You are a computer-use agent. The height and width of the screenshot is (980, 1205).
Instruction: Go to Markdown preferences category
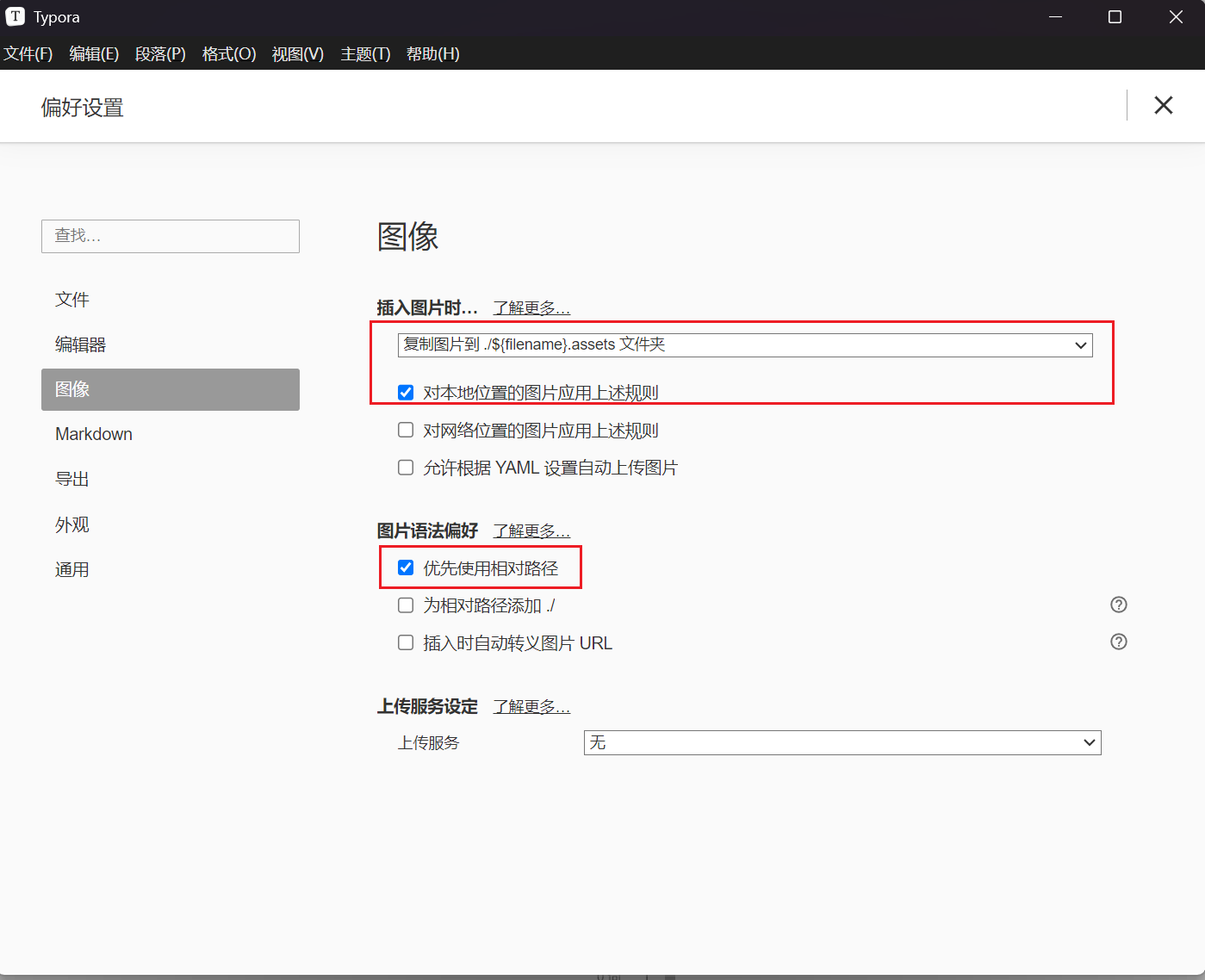point(171,434)
